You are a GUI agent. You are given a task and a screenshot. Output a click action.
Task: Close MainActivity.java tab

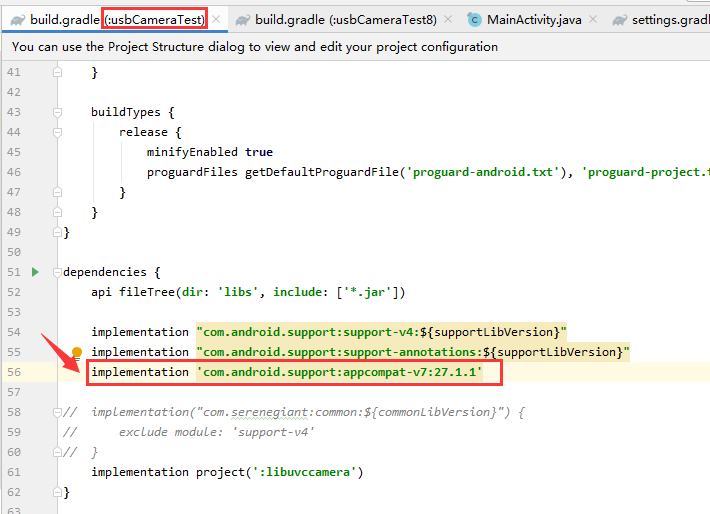(x=593, y=19)
